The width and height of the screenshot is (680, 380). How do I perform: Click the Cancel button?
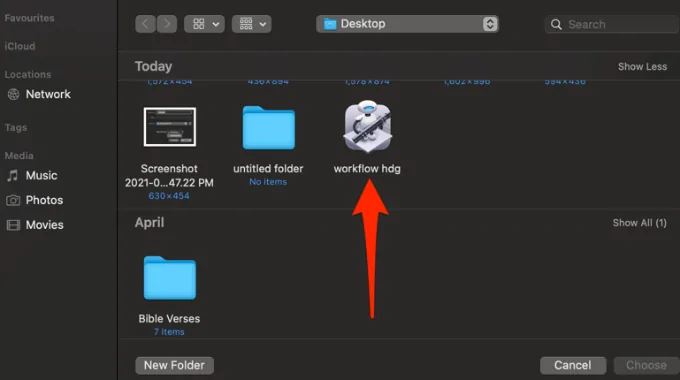(x=572, y=365)
